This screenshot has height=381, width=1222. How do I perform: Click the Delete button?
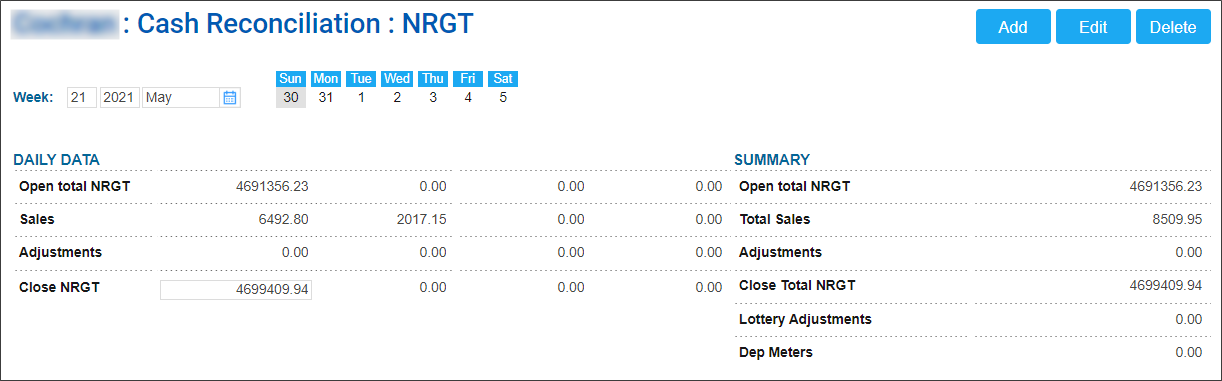(x=1173, y=27)
